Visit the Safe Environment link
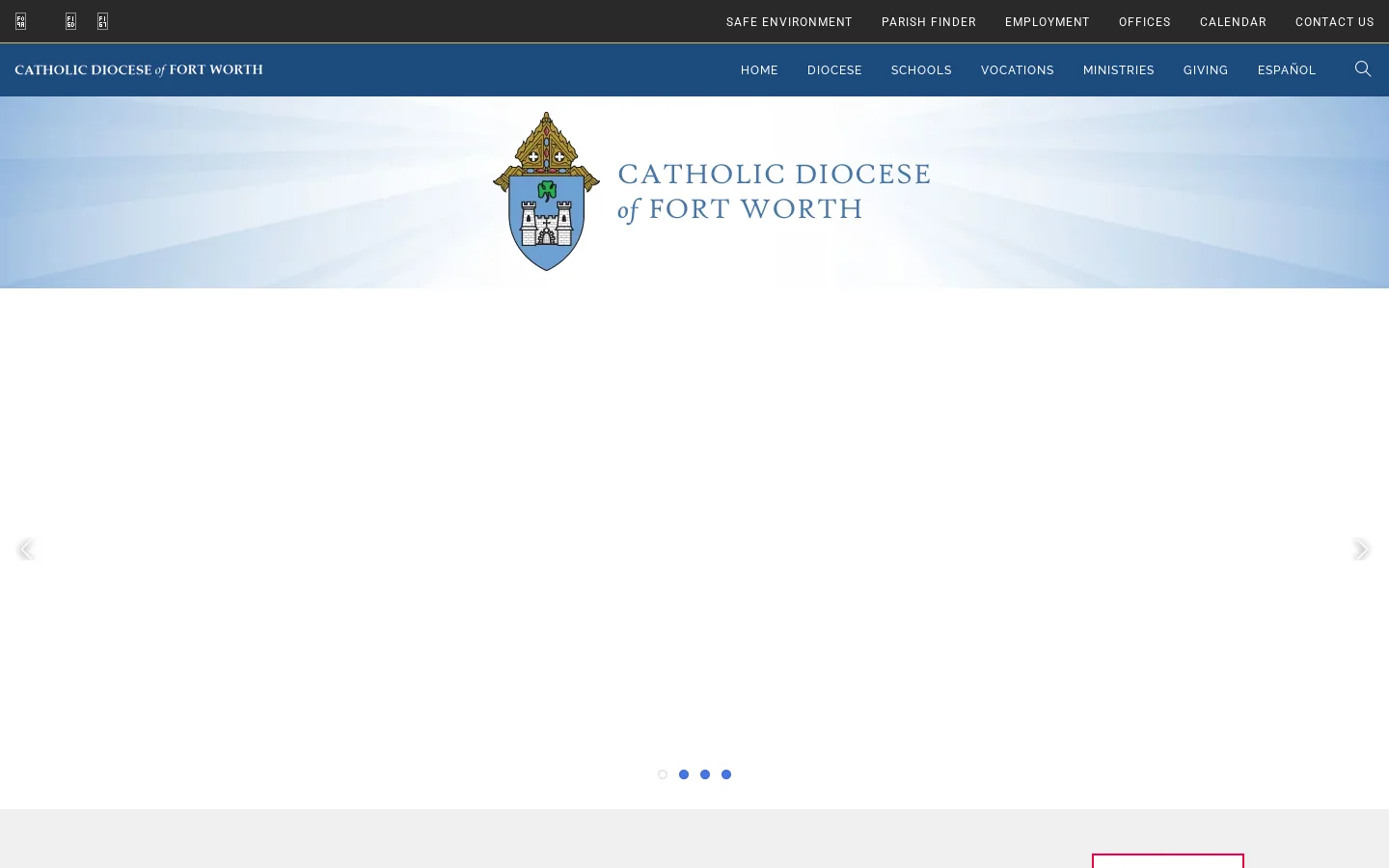The image size is (1389, 868). coord(789,22)
